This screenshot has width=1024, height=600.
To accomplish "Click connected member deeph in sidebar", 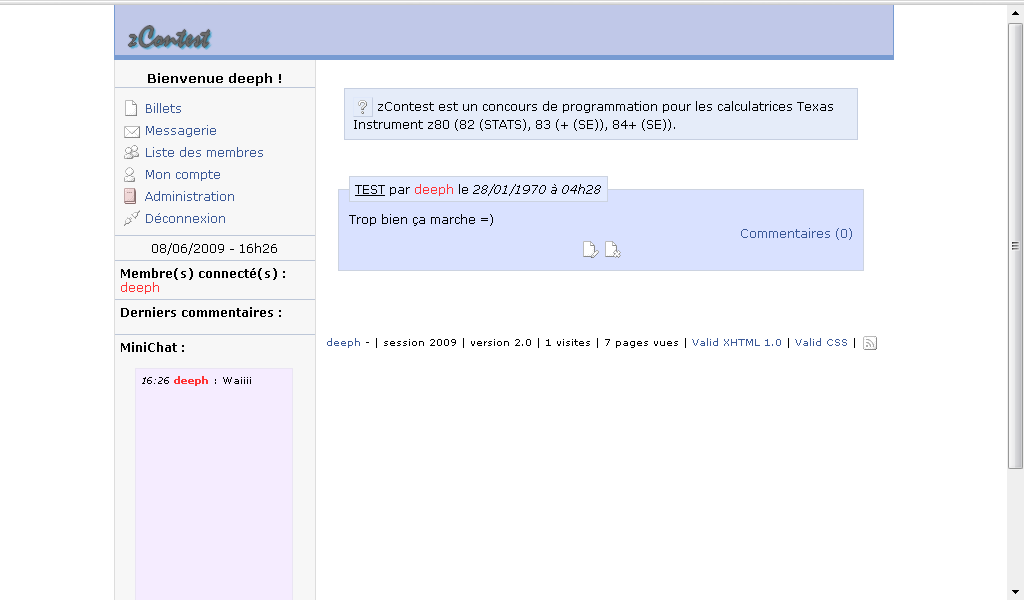I will tap(140, 288).
